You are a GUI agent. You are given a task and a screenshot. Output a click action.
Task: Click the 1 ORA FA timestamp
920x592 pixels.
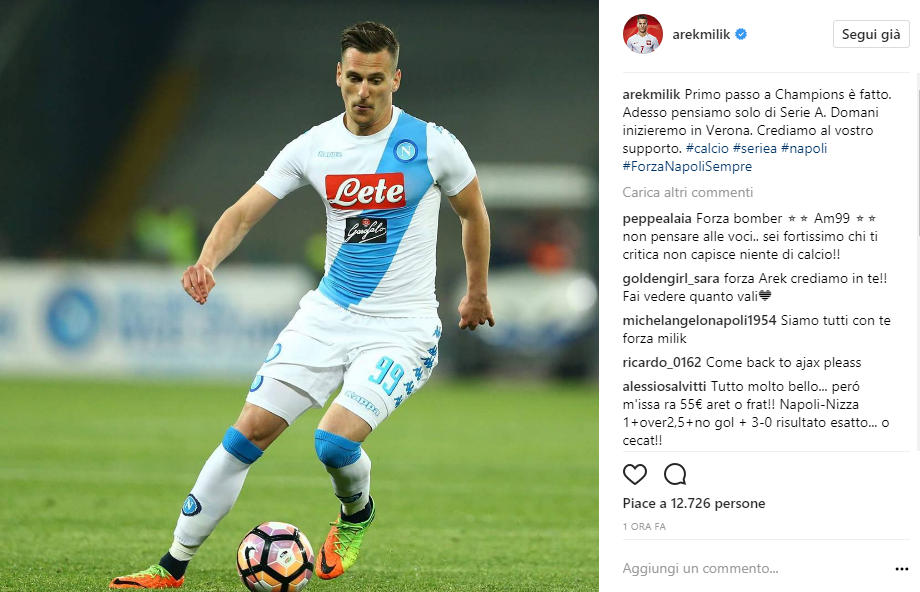point(644,527)
